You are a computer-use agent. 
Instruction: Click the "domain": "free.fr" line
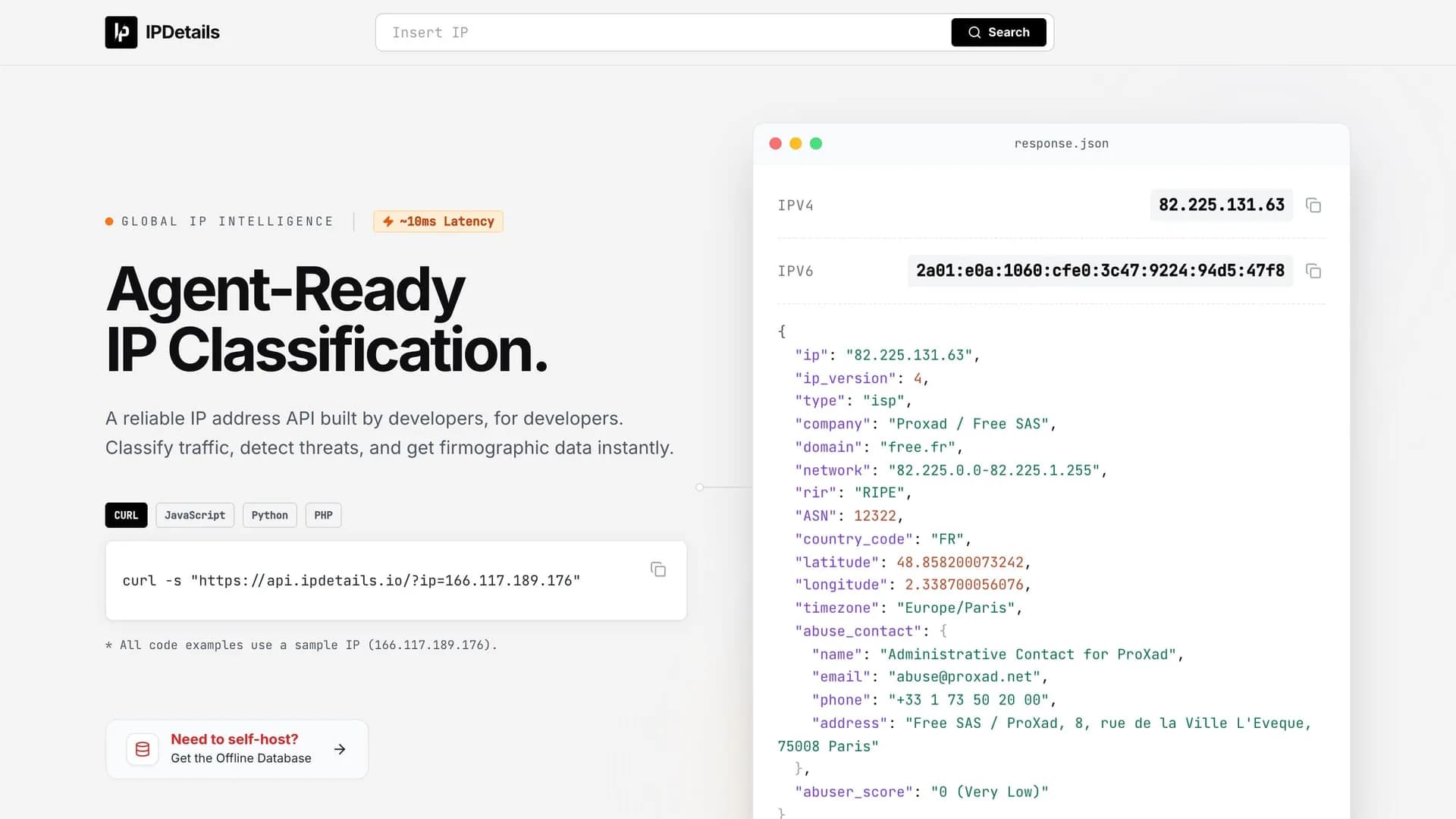coord(879,447)
